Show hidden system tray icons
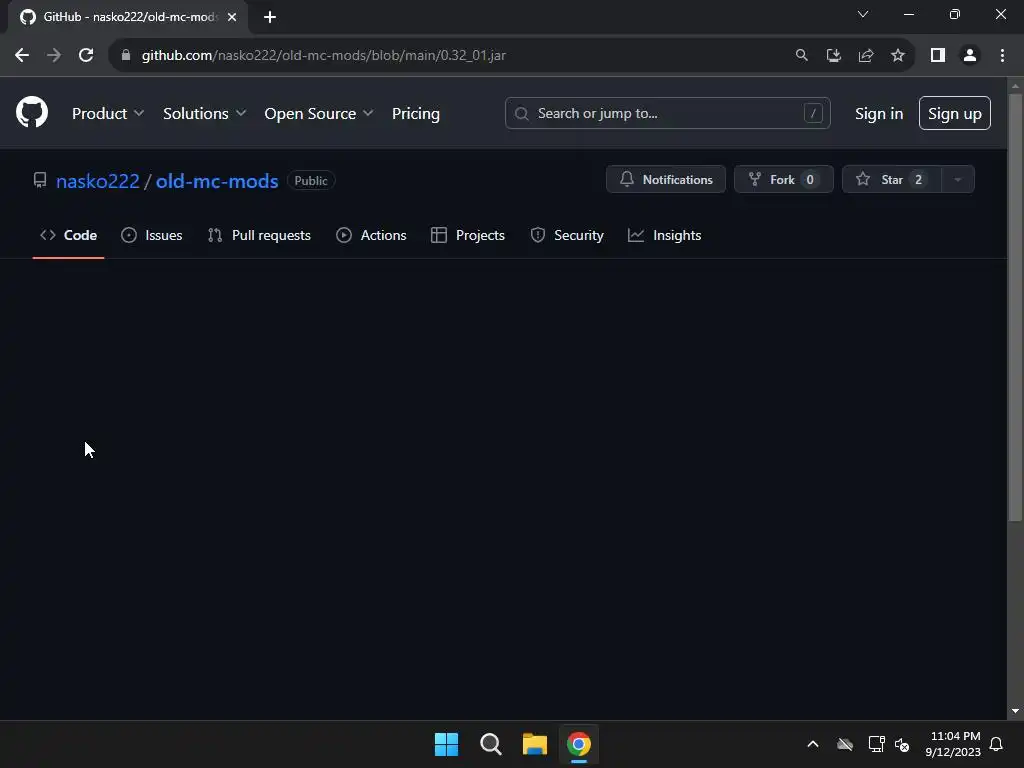 [813, 744]
